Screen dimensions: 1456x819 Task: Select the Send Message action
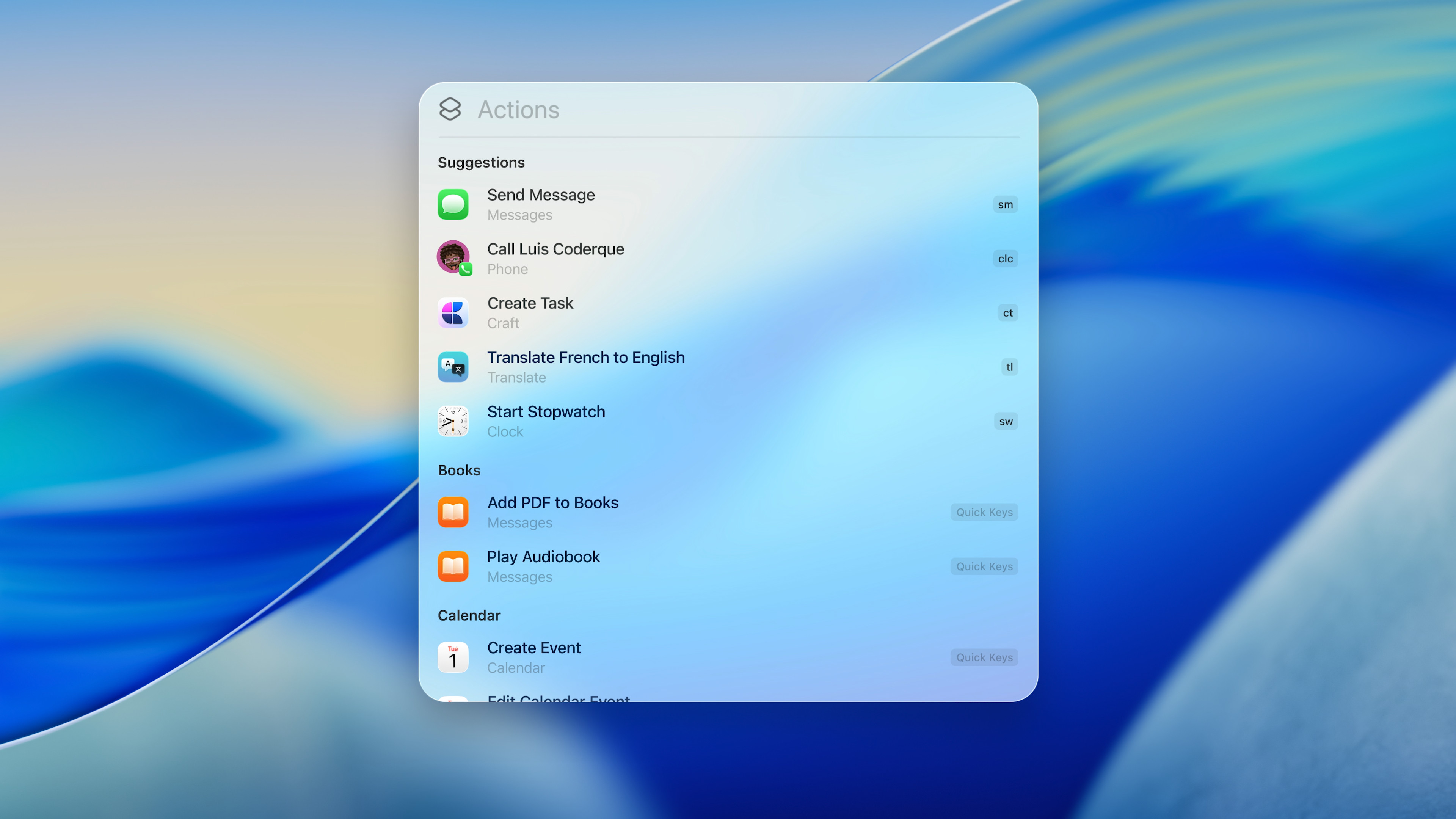click(540, 195)
